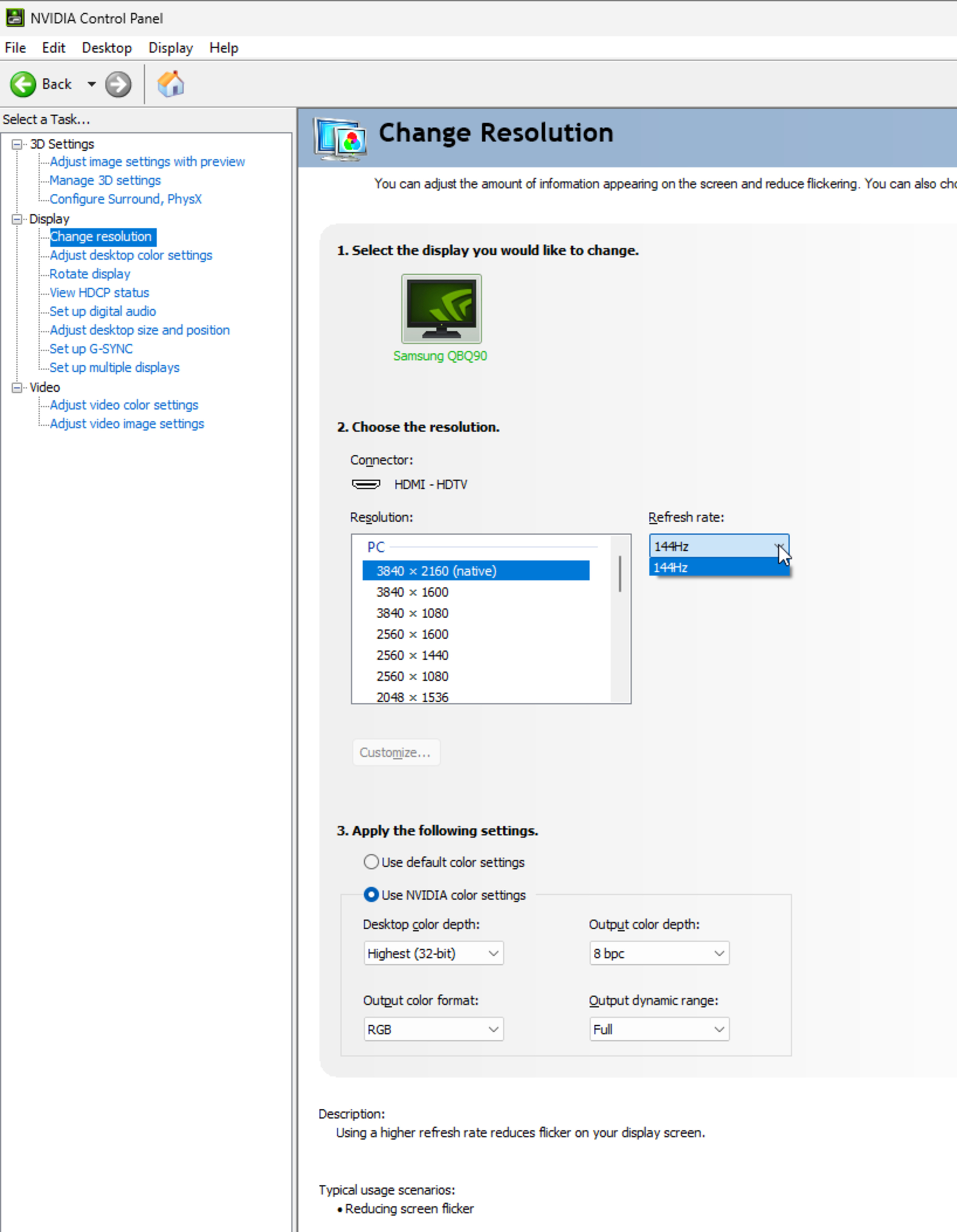
Task: Open the Back history dropdown arrow
Action: point(91,84)
